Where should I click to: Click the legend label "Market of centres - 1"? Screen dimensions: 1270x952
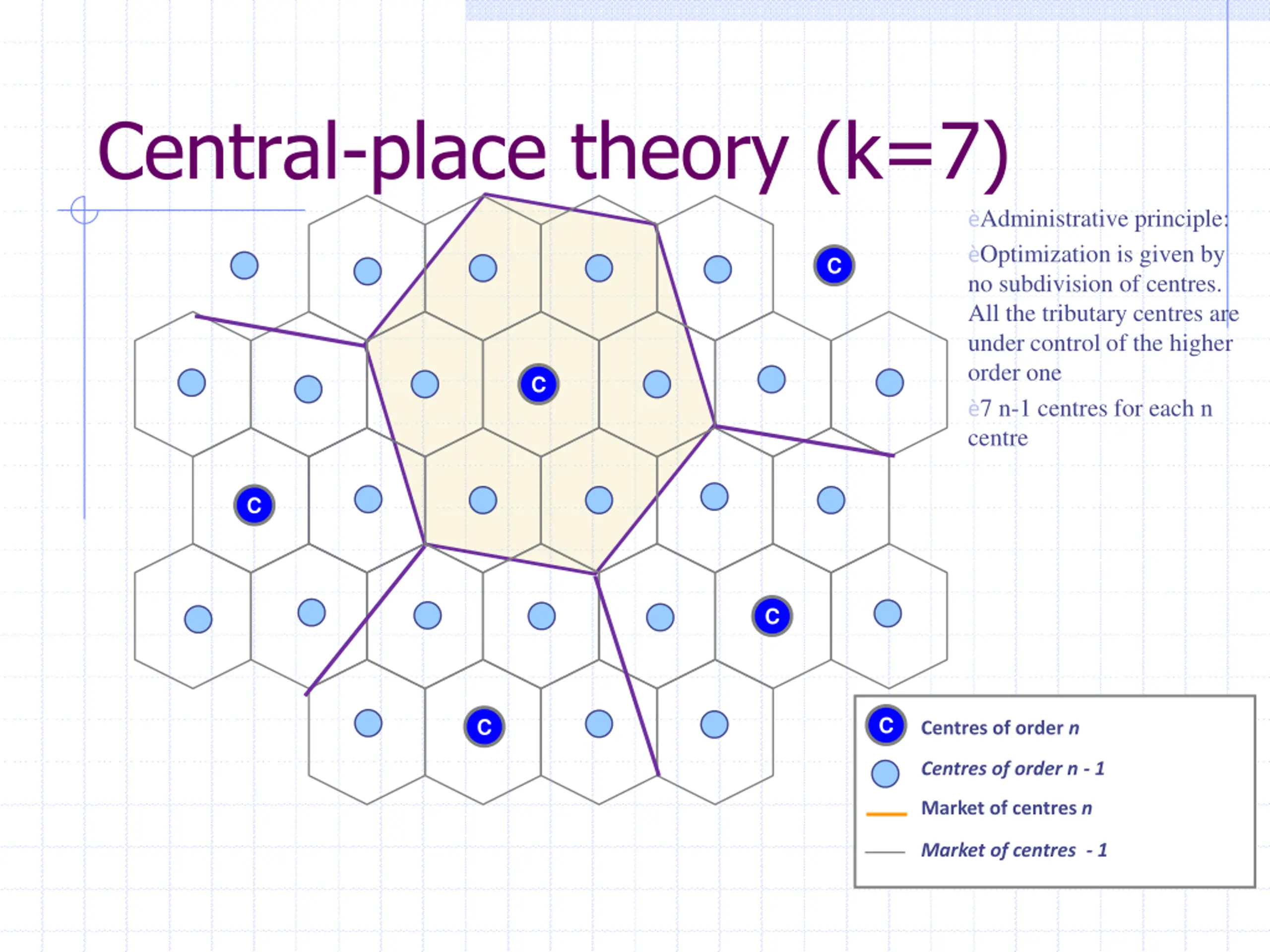point(1014,850)
